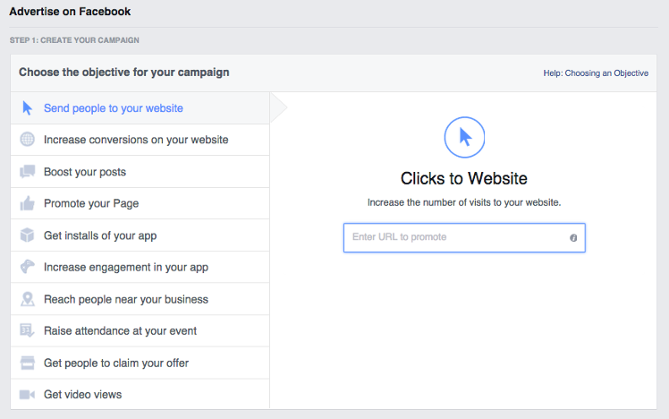Click the info icon inside the URL field

pos(573,238)
